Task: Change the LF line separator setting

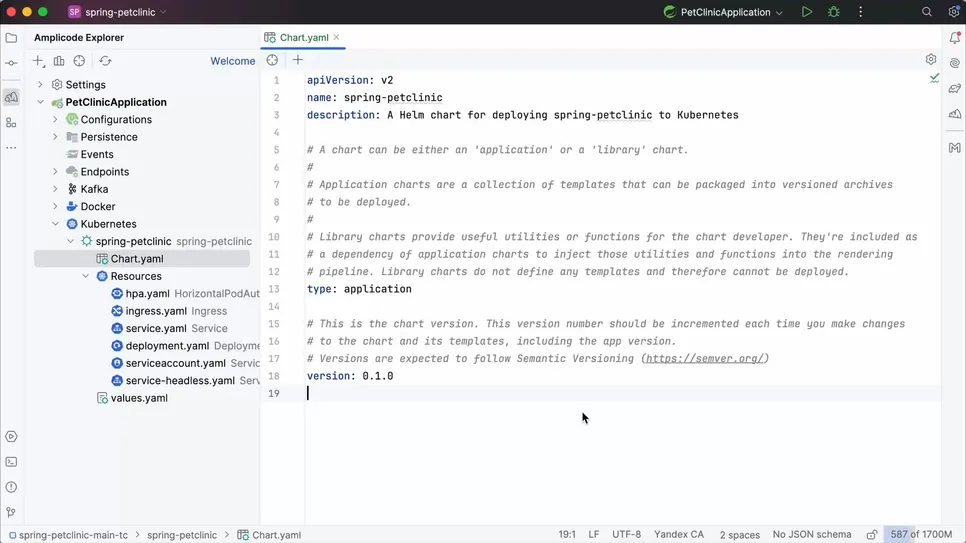Action: [594, 534]
